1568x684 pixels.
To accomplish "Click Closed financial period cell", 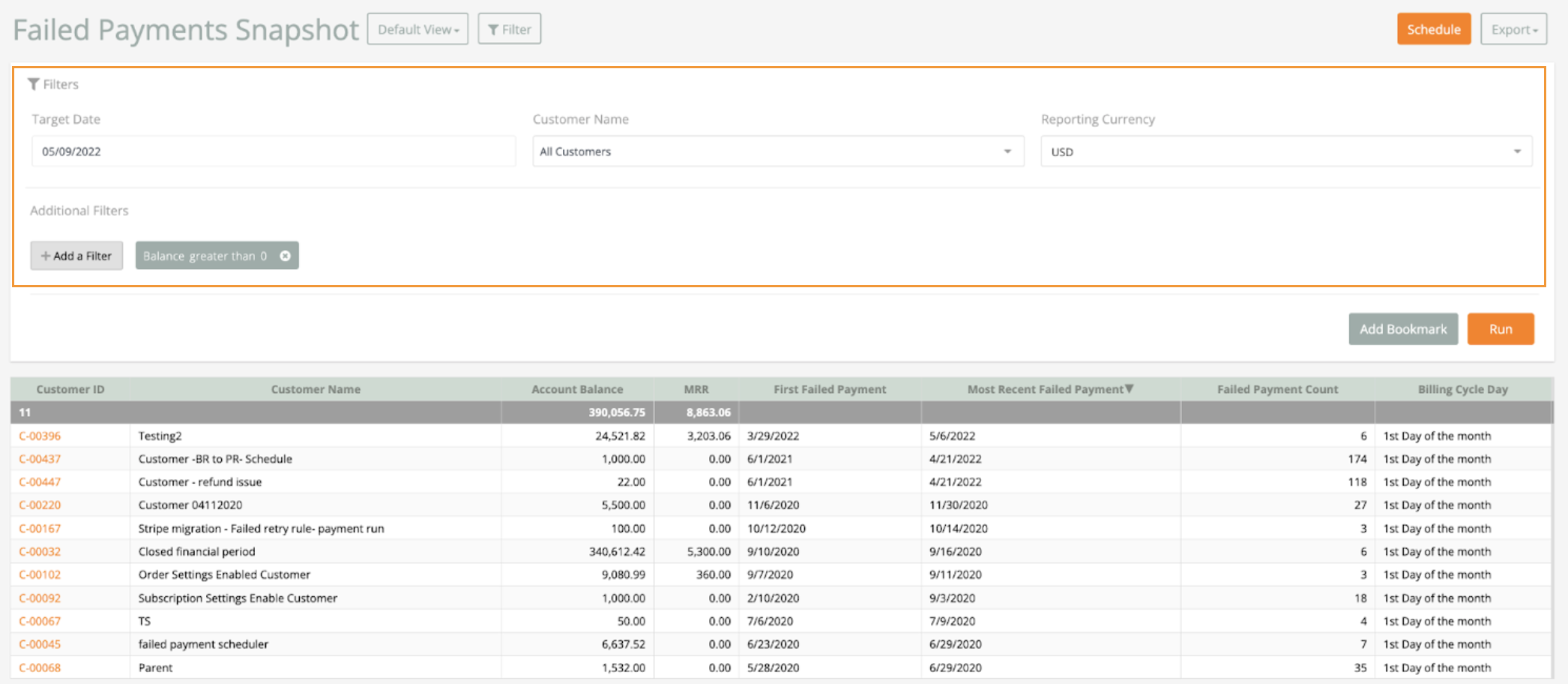I will coord(316,552).
